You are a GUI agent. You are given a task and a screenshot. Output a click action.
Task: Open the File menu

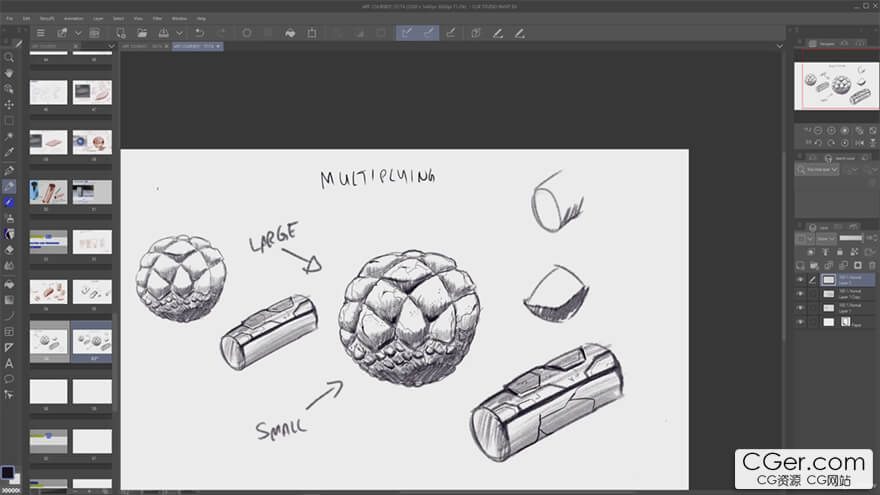click(x=10, y=19)
